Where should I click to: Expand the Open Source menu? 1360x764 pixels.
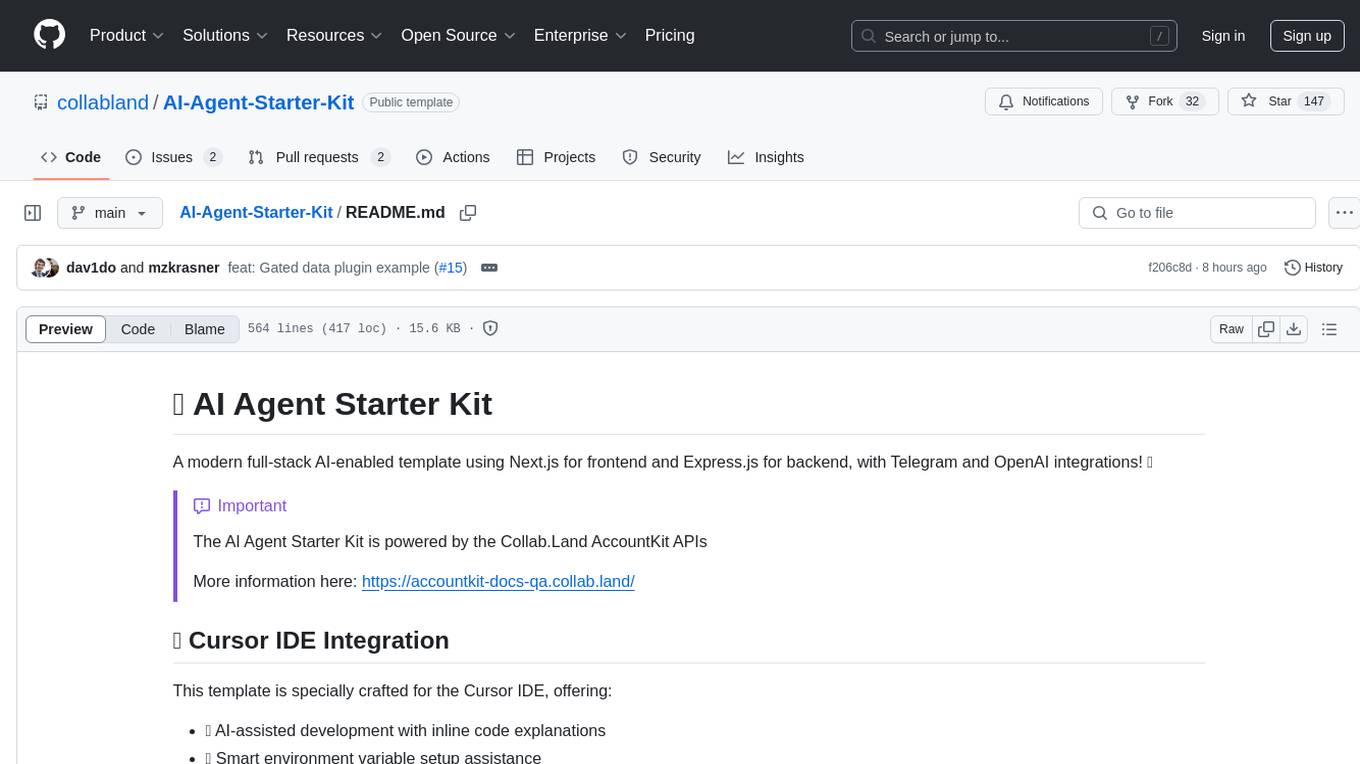click(458, 35)
